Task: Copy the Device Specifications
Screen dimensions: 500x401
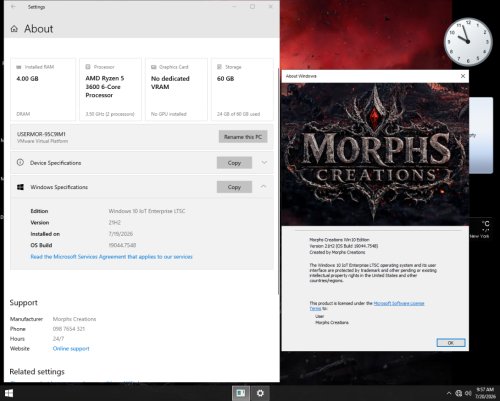Action: (234, 163)
